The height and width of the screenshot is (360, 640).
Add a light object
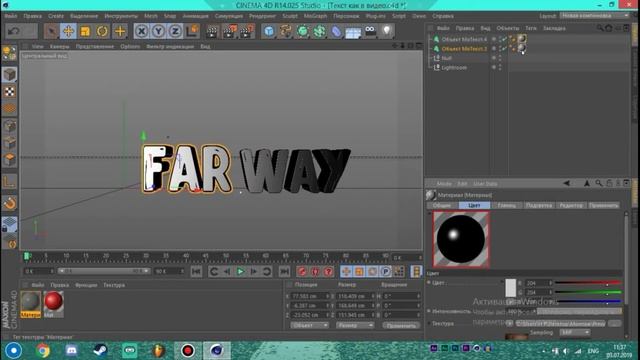[x=387, y=31]
